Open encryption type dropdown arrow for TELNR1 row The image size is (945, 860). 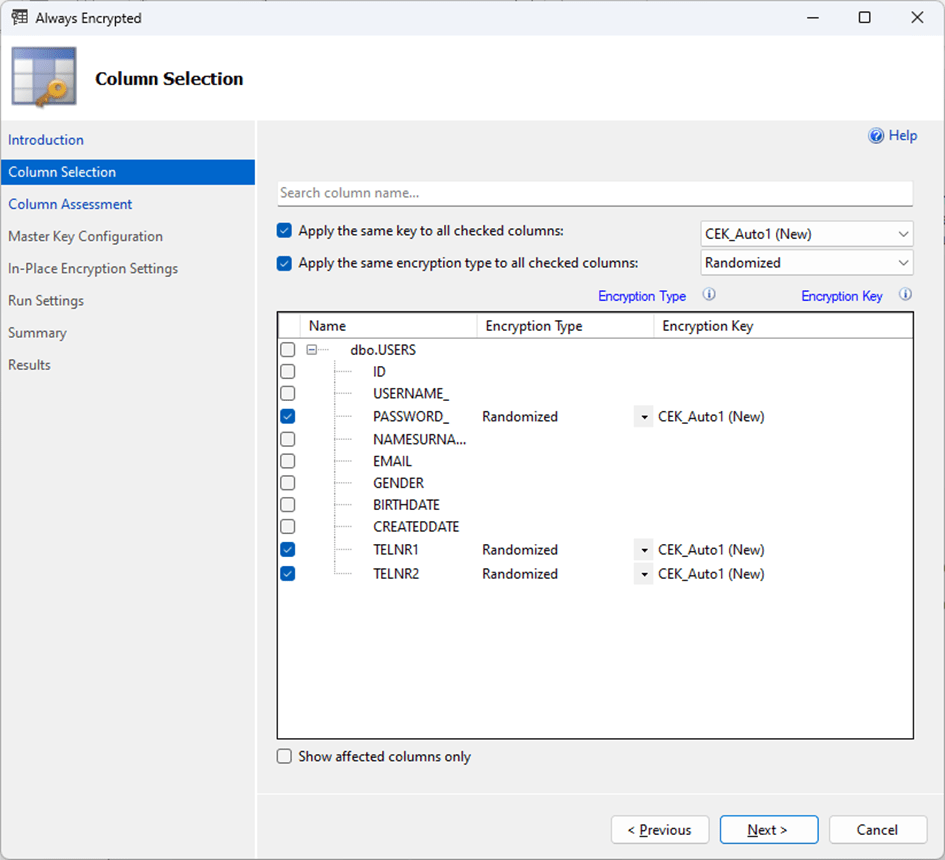[x=643, y=550]
